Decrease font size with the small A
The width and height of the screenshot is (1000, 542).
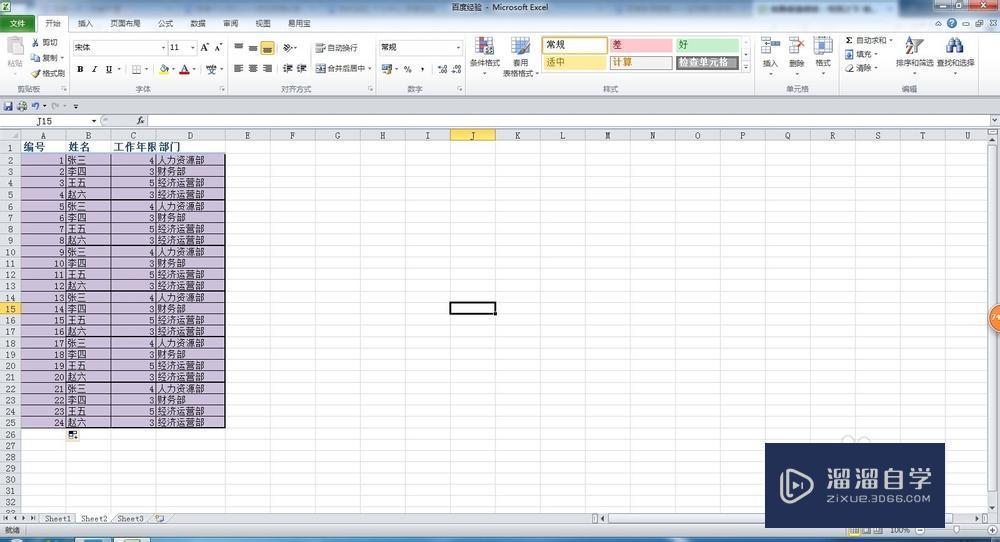(218, 48)
